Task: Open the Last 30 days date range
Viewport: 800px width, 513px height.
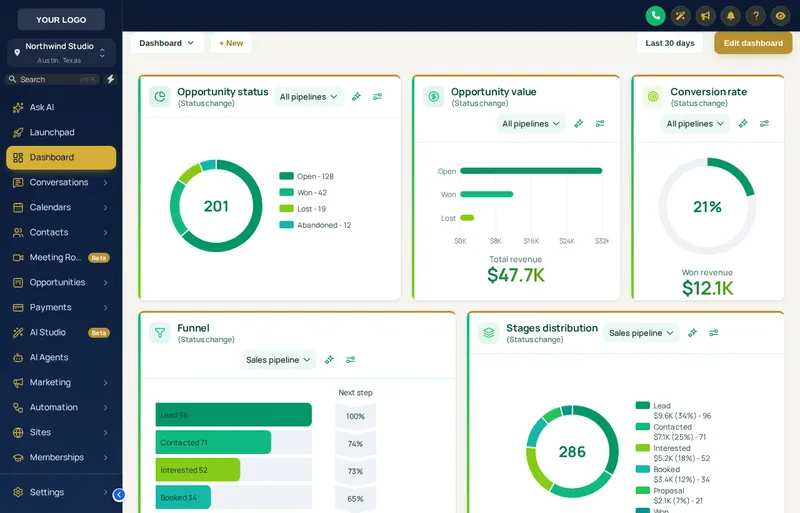Action: pos(669,43)
